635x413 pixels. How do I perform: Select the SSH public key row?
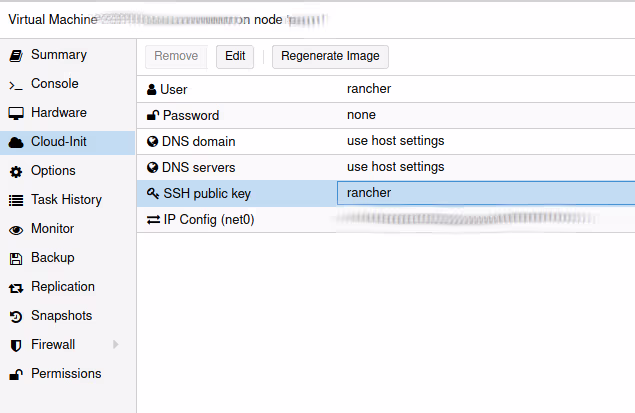click(385, 193)
